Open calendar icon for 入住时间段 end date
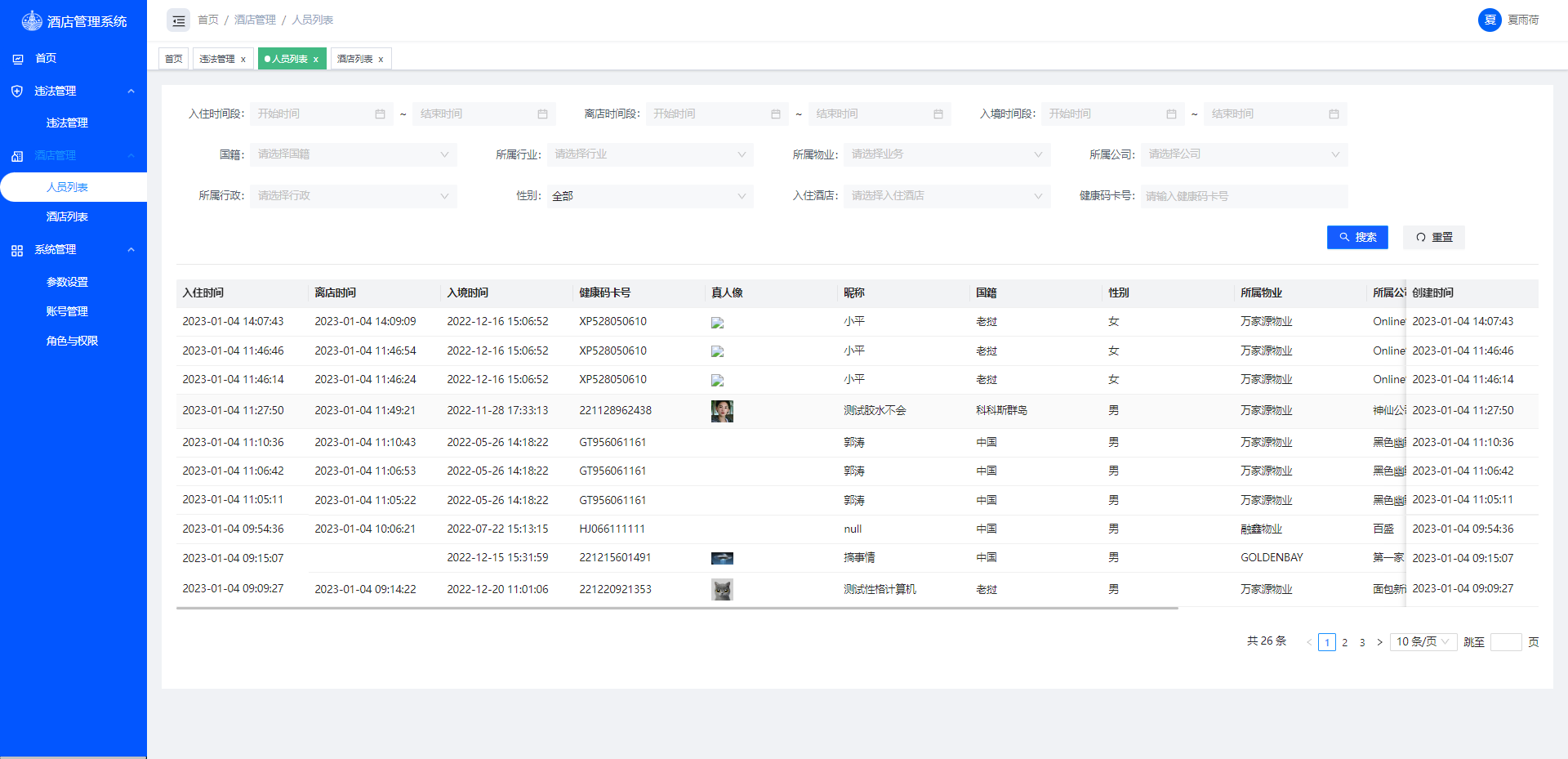Image resolution: width=1568 pixels, height=759 pixels. 542,114
